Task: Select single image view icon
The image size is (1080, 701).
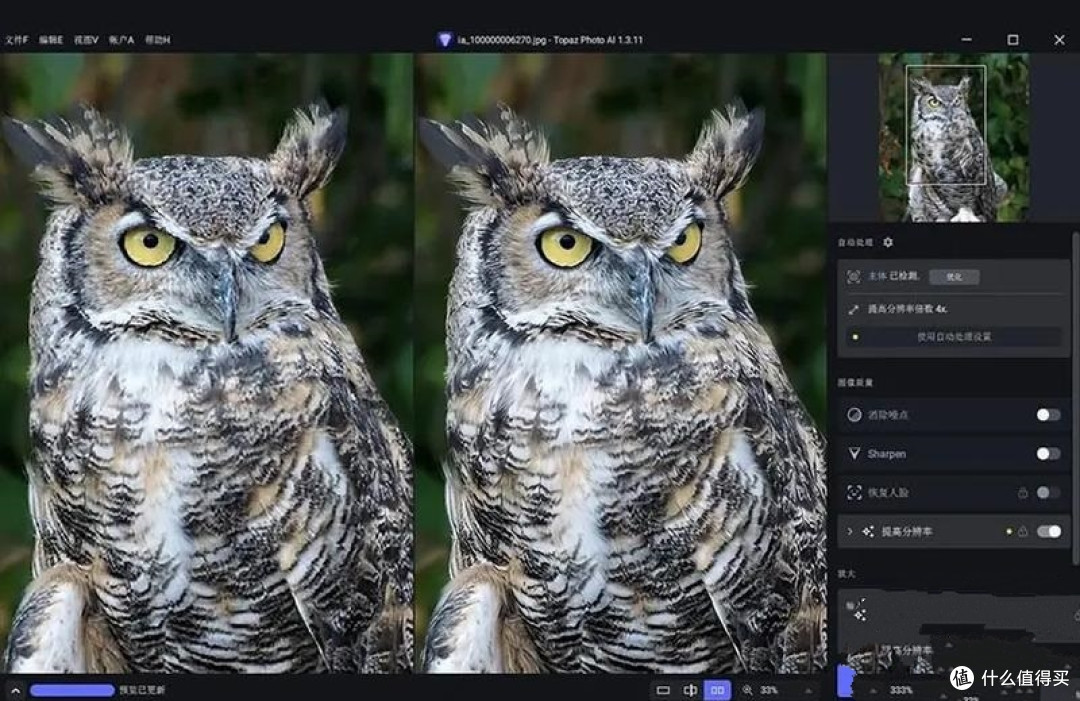Action: click(663, 690)
